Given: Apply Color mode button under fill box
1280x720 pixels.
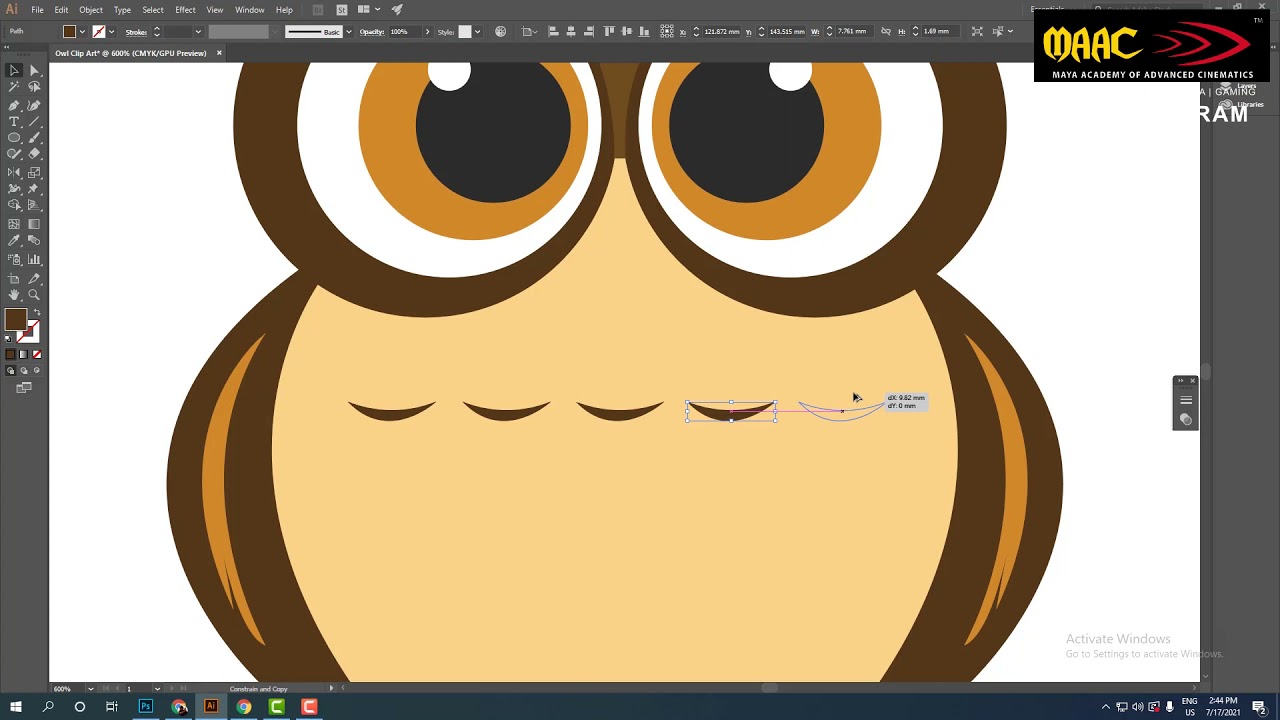Looking at the screenshot, I should coord(11,354).
